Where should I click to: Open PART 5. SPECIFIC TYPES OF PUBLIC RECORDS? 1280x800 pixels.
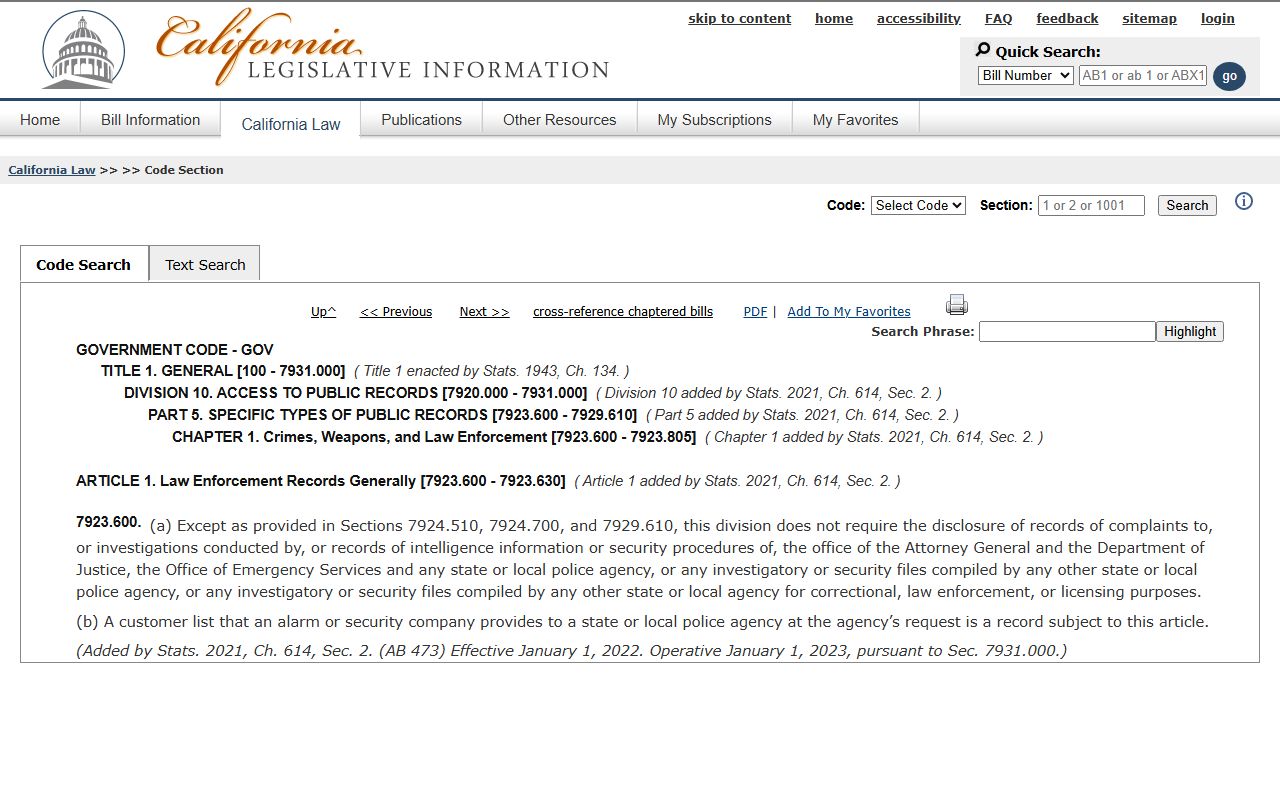392,415
